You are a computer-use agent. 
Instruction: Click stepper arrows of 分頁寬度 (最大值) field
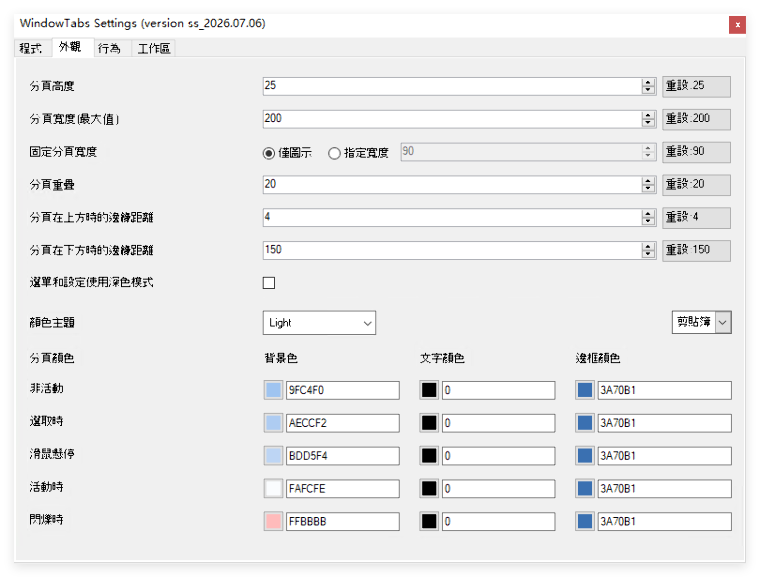648,119
